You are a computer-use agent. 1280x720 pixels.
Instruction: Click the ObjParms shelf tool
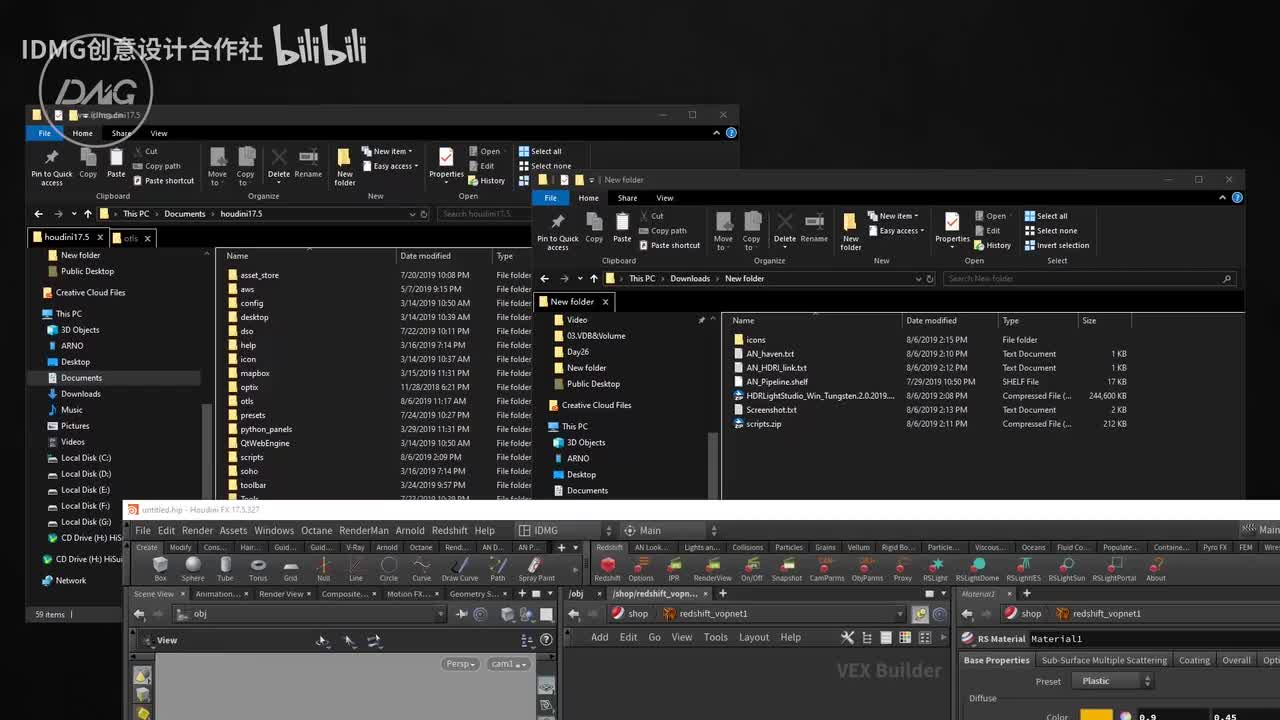[x=867, y=569]
